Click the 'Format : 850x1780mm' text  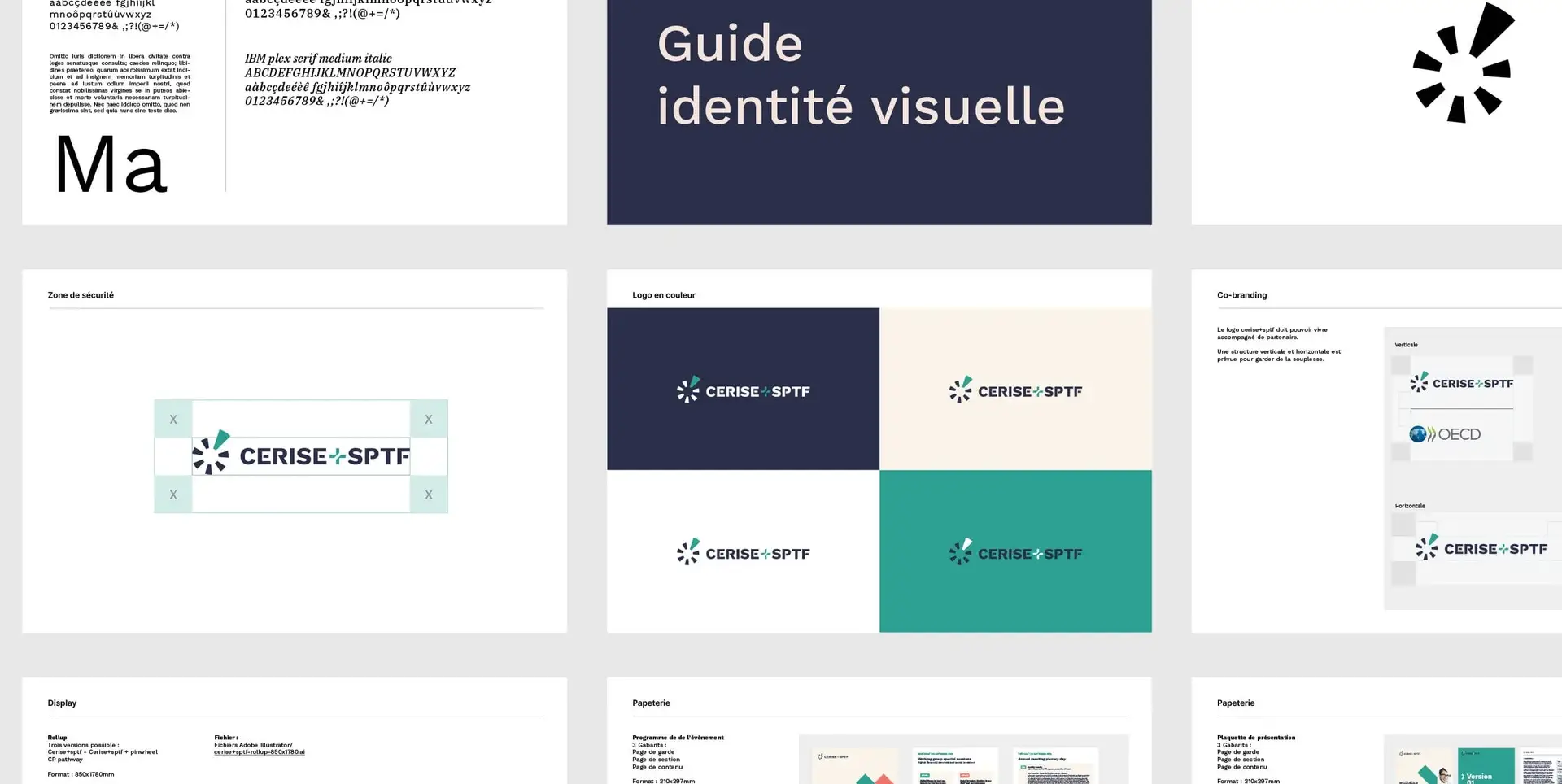tap(81, 774)
